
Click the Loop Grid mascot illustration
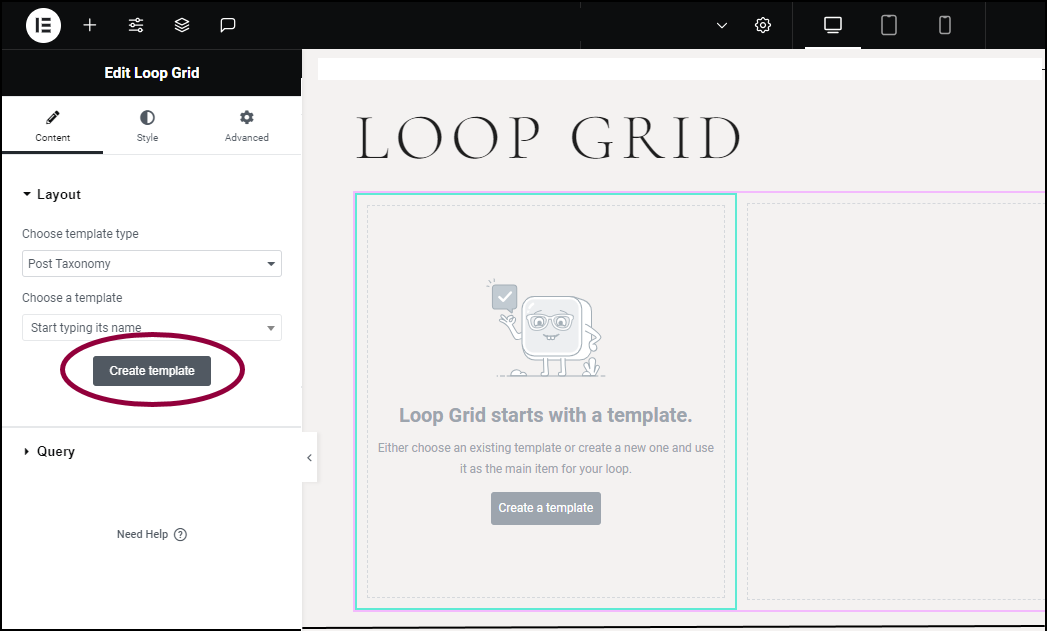546,329
